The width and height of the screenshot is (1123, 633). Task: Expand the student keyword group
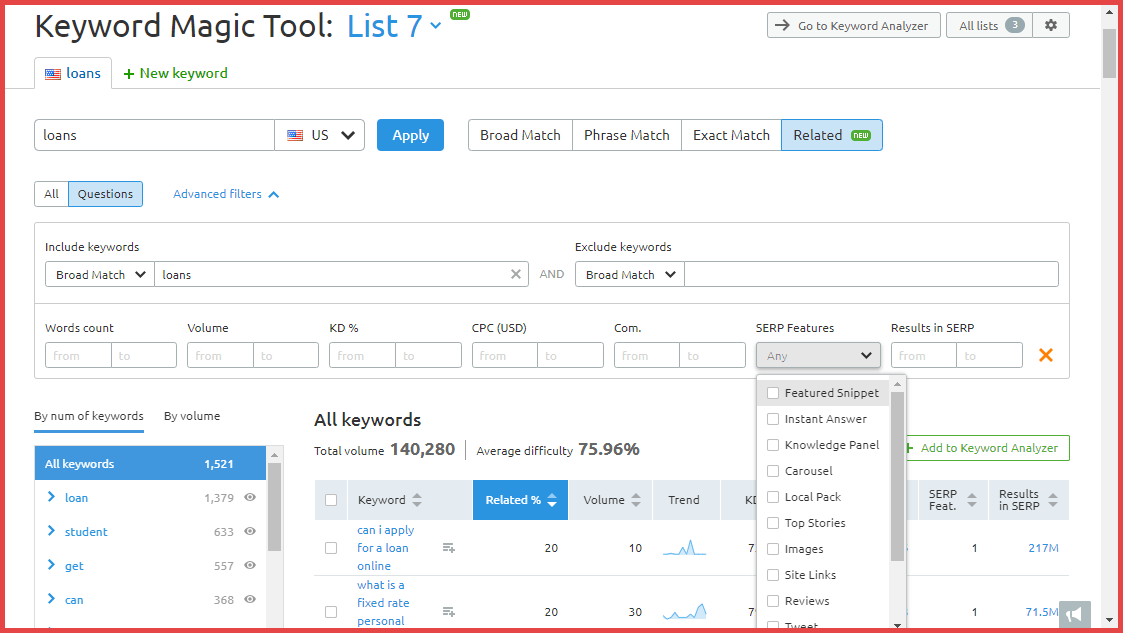tap(51, 531)
